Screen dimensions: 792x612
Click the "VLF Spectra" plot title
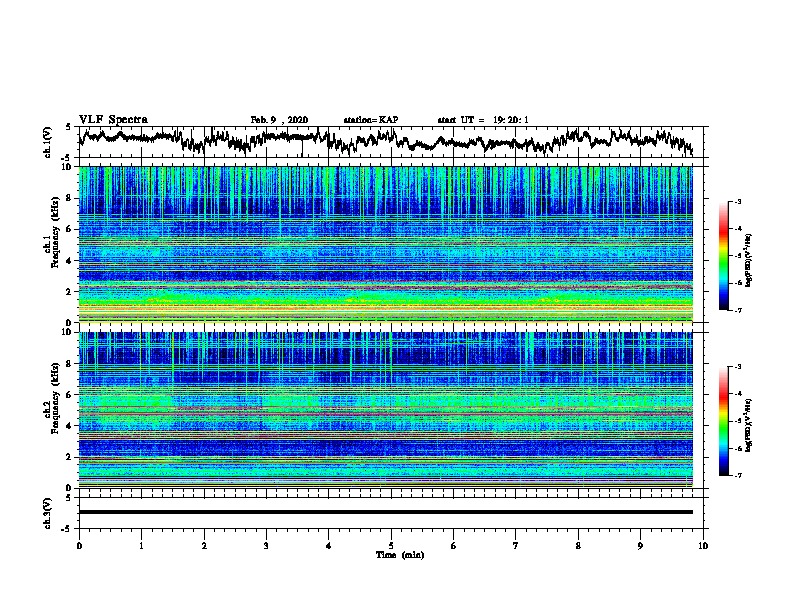pyautogui.click(x=113, y=119)
